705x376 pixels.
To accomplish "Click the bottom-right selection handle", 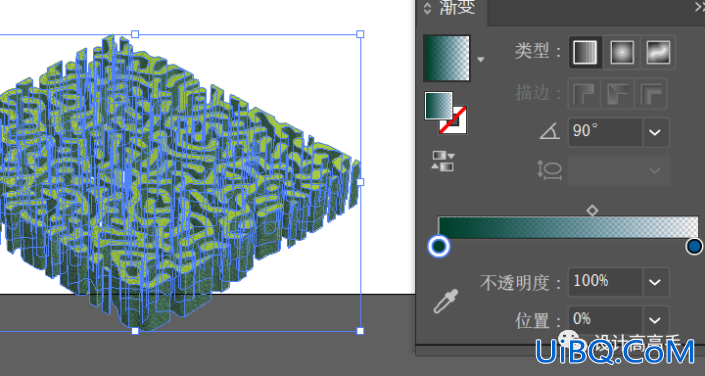I will click(x=360, y=331).
